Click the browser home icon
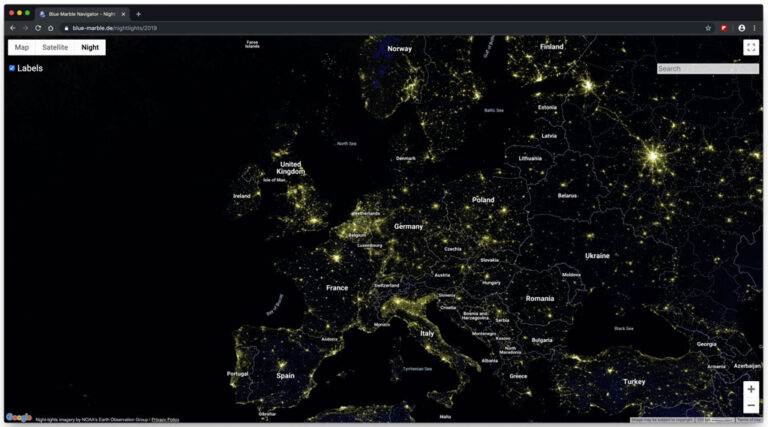Image resolution: width=768 pixels, height=427 pixels. pyautogui.click(x=50, y=28)
